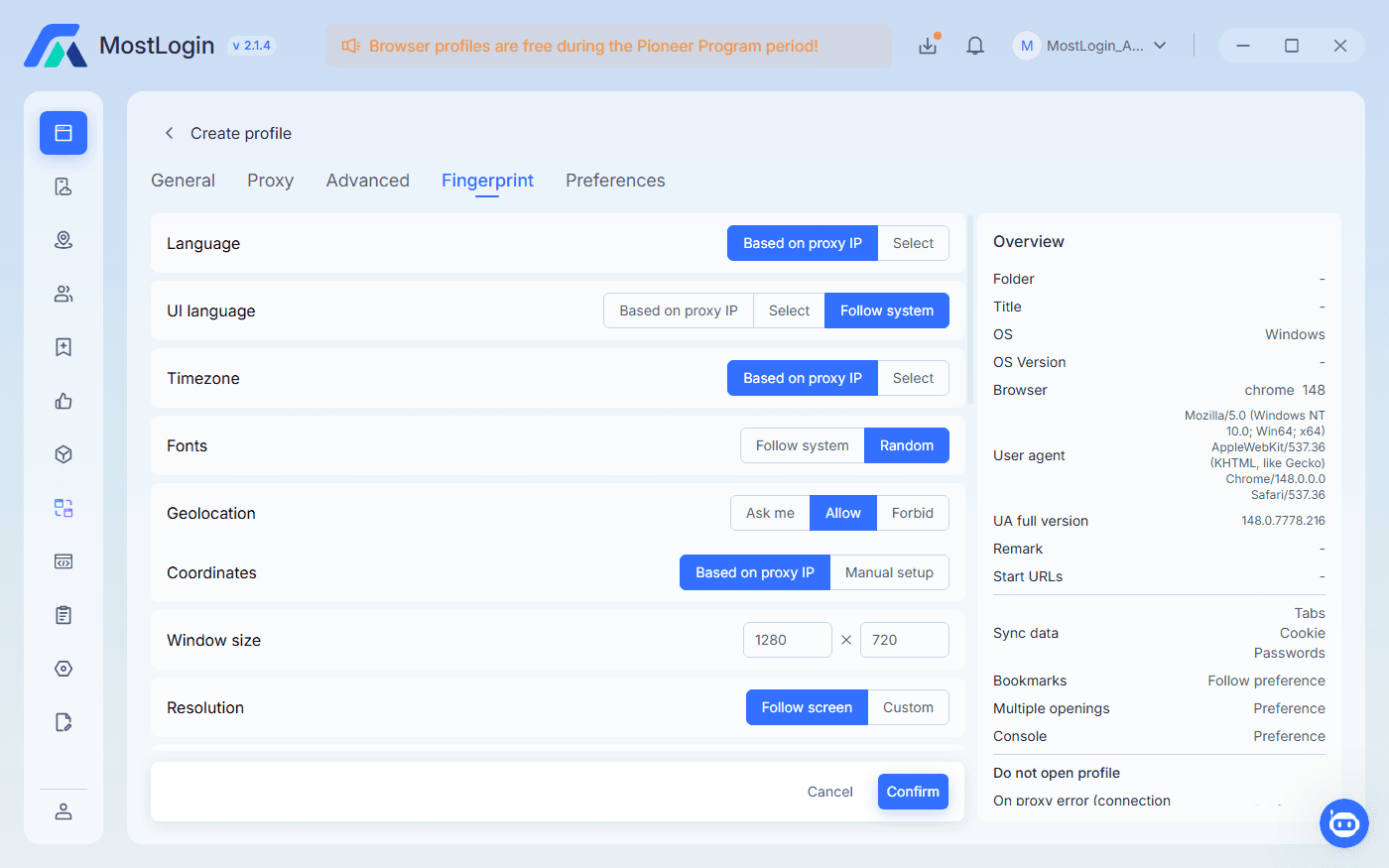
Task: Set UI language to Based on proxy IP
Action: click(x=679, y=310)
